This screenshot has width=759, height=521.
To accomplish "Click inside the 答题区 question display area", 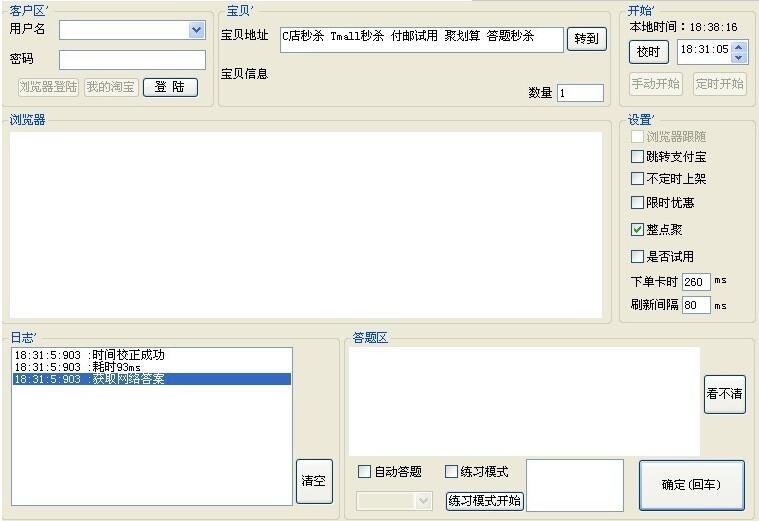I will pyautogui.click(x=524, y=401).
